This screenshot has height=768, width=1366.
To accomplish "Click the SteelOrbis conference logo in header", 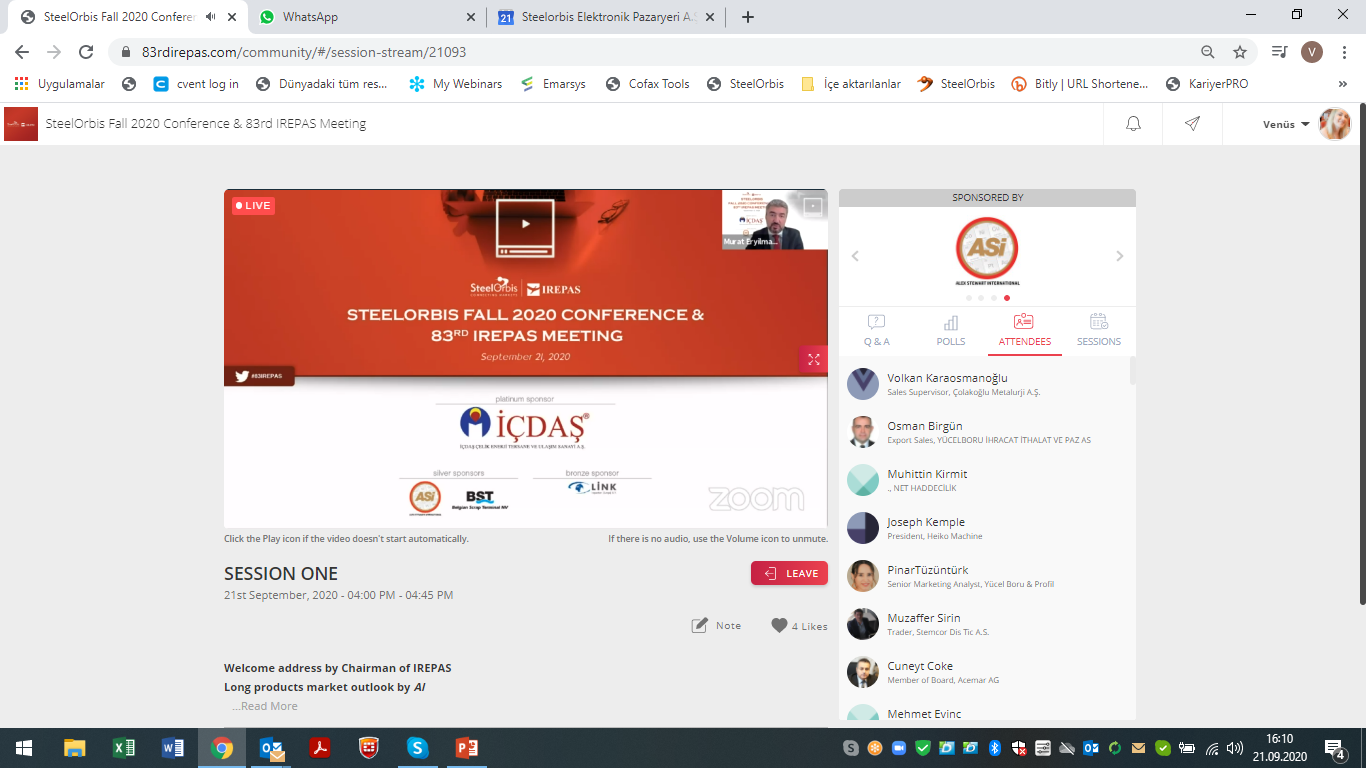I will 20,124.
